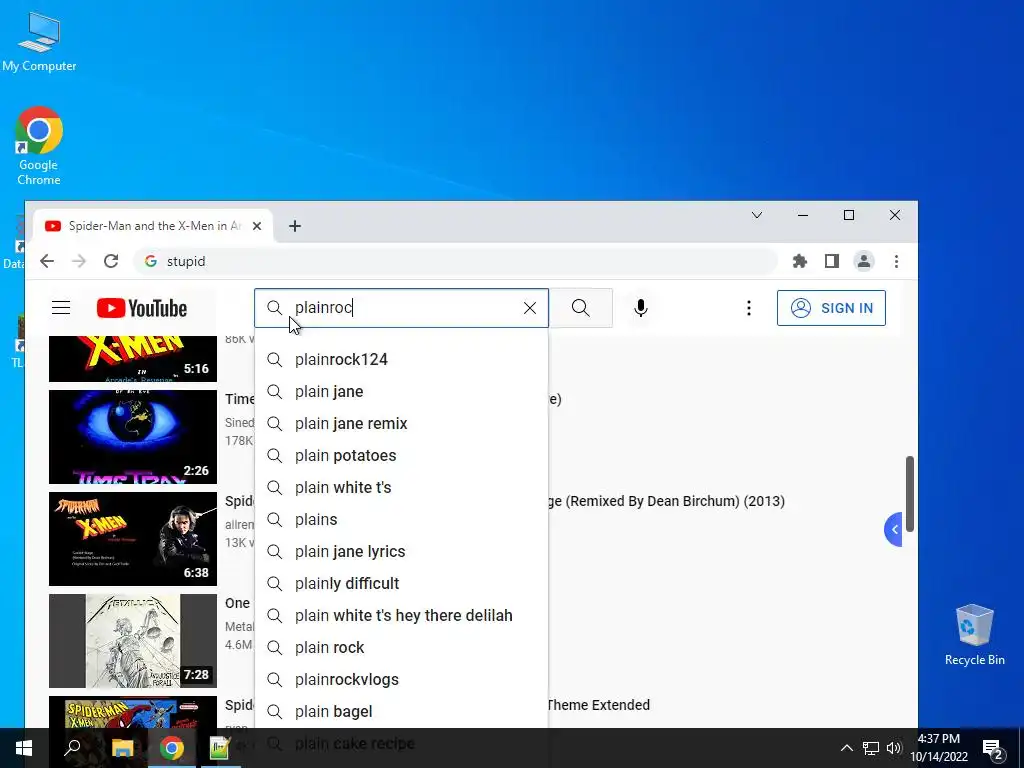This screenshot has width=1024, height=768.
Task: Open the Chrome profile avatar
Action: [x=863, y=261]
